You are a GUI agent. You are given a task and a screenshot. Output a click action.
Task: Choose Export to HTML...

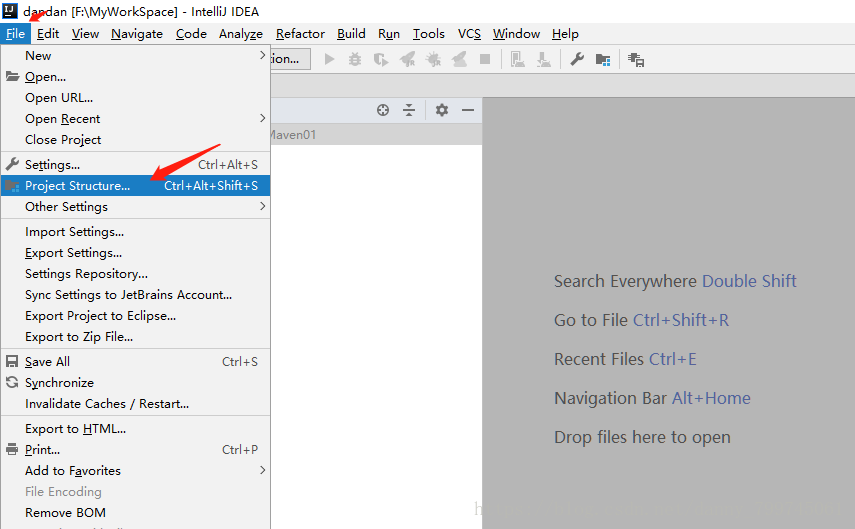click(135, 429)
